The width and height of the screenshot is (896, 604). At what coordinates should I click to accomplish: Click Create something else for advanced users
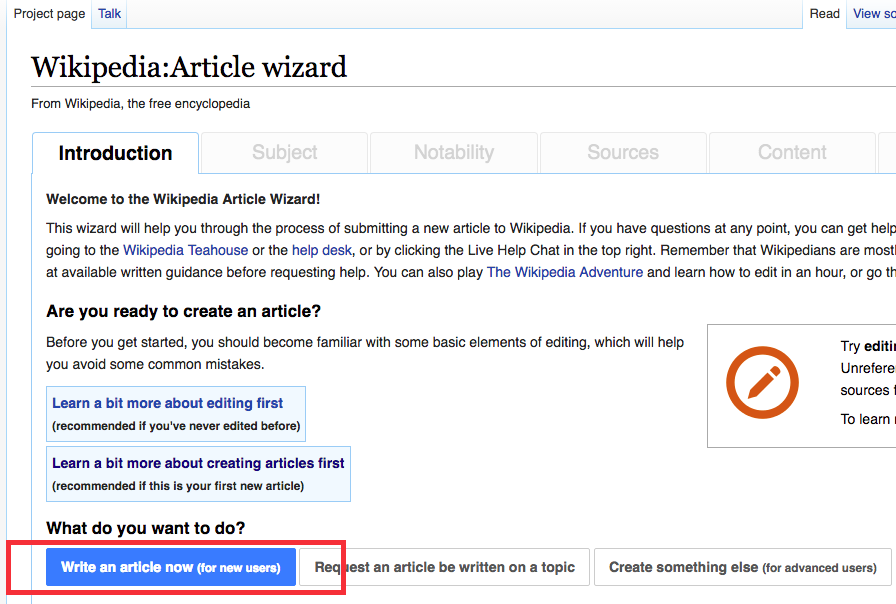(x=743, y=567)
